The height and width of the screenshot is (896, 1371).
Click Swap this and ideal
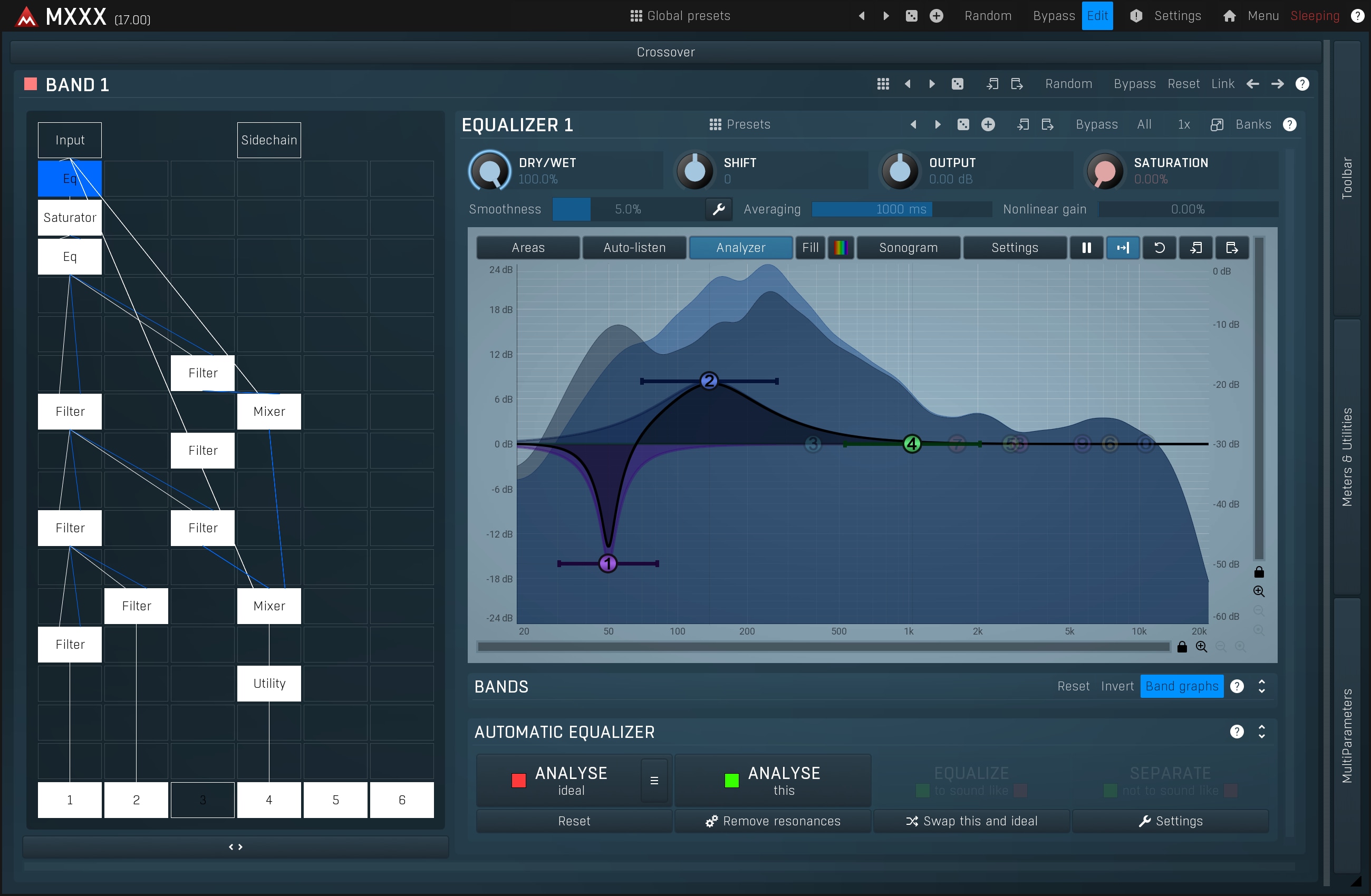click(971, 821)
